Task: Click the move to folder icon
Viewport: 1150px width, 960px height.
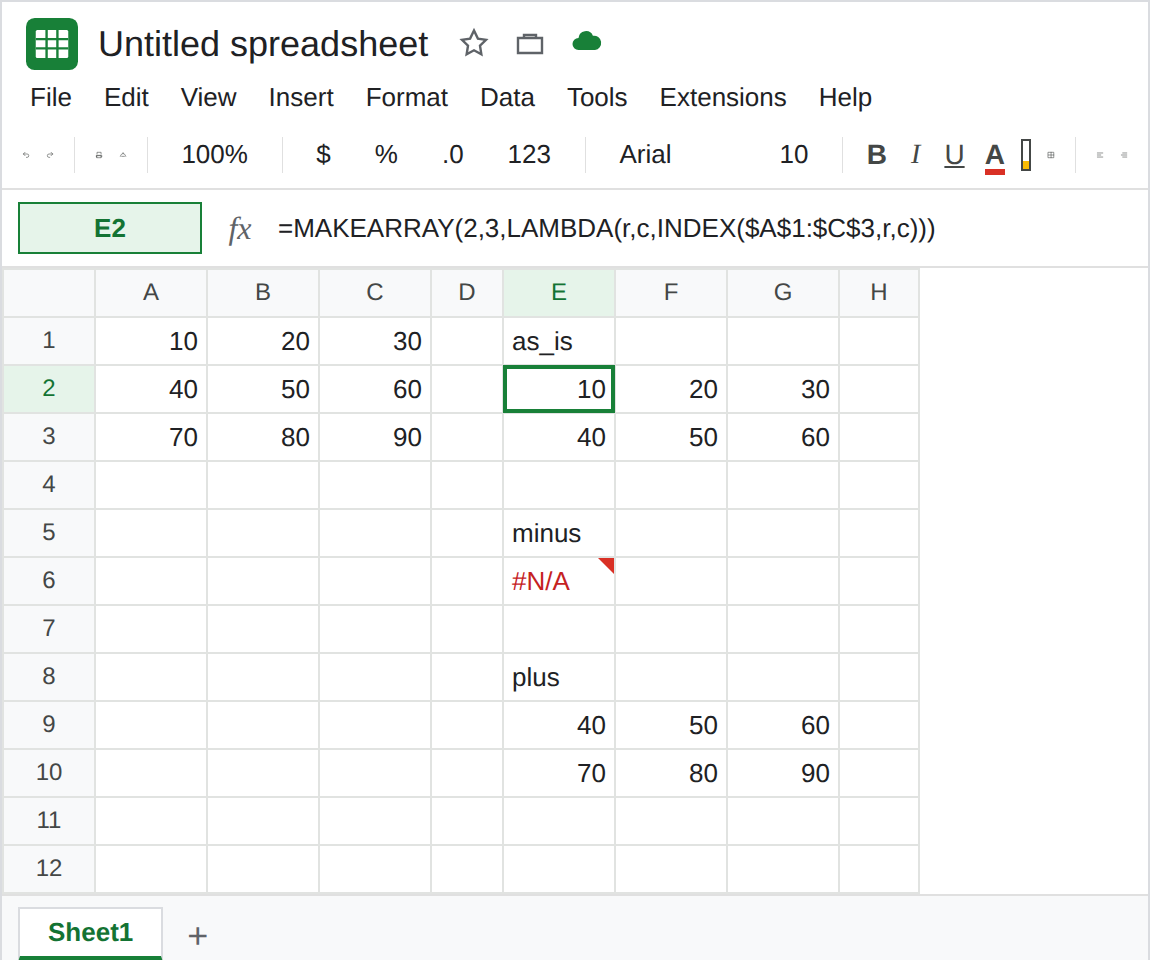Action: coord(530,44)
